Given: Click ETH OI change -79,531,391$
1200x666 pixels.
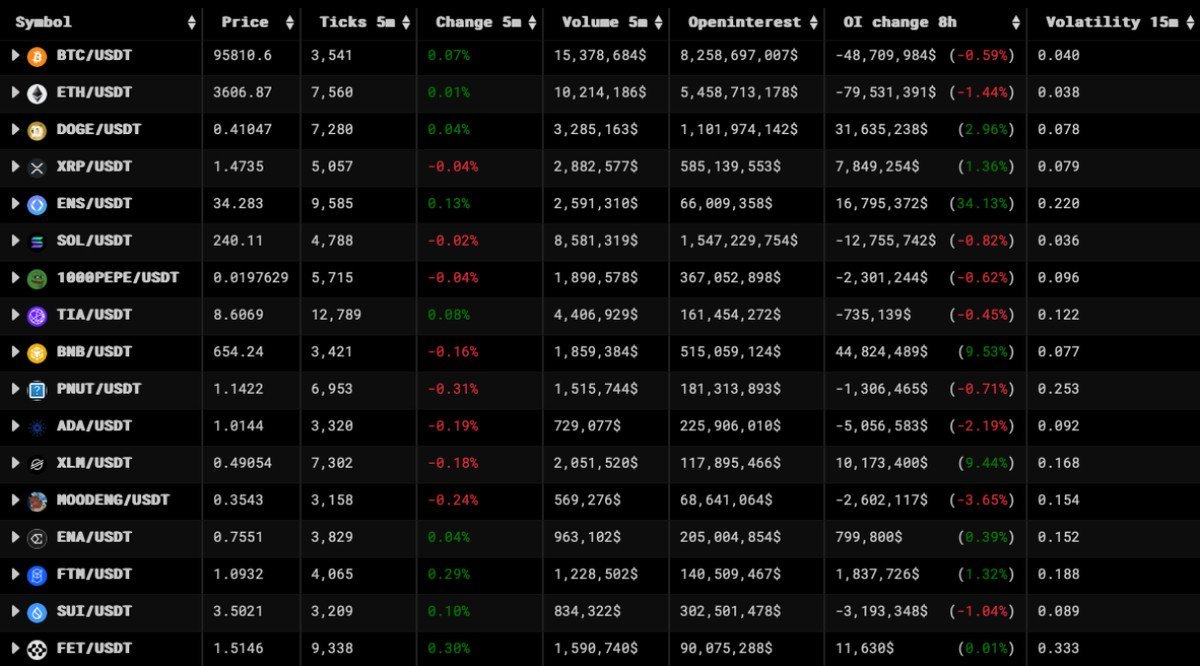Looking at the screenshot, I should (885, 92).
